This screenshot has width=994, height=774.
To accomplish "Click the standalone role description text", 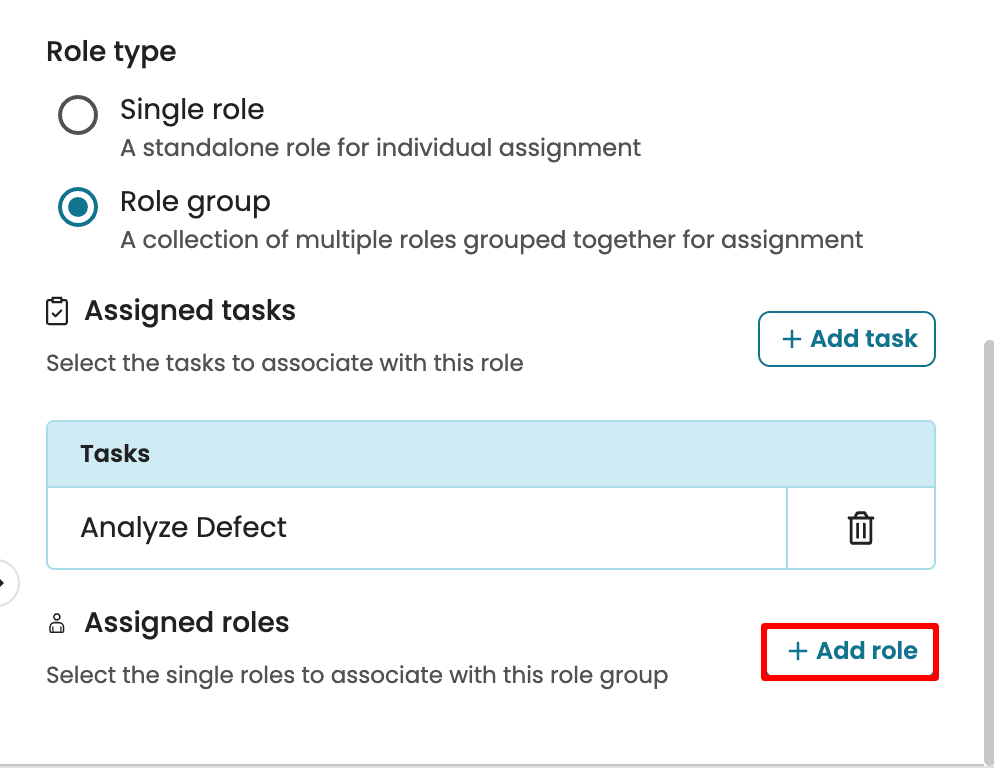I will tap(380, 148).
